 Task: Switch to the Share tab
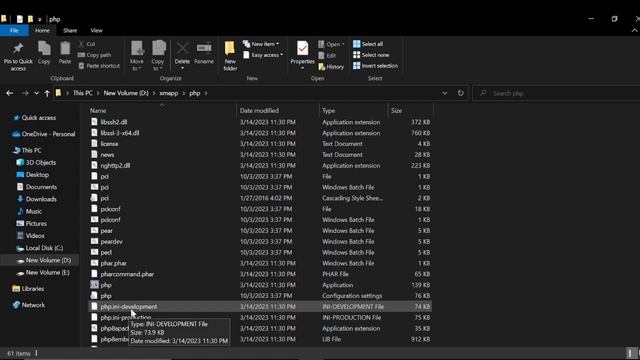pyautogui.click(x=70, y=31)
